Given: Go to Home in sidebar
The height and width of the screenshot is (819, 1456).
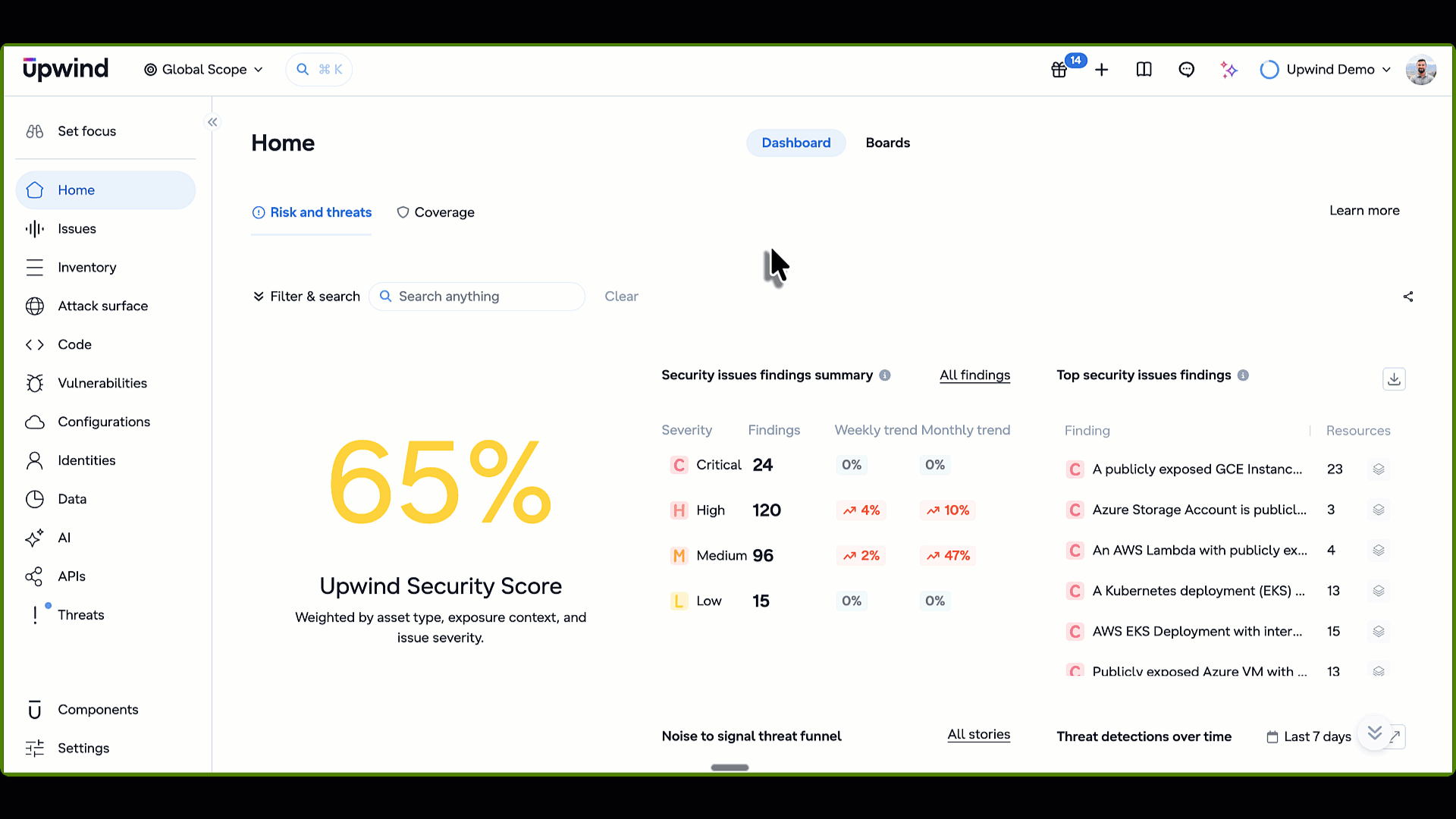Looking at the screenshot, I should pyautogui.click(x=105, y=190).
